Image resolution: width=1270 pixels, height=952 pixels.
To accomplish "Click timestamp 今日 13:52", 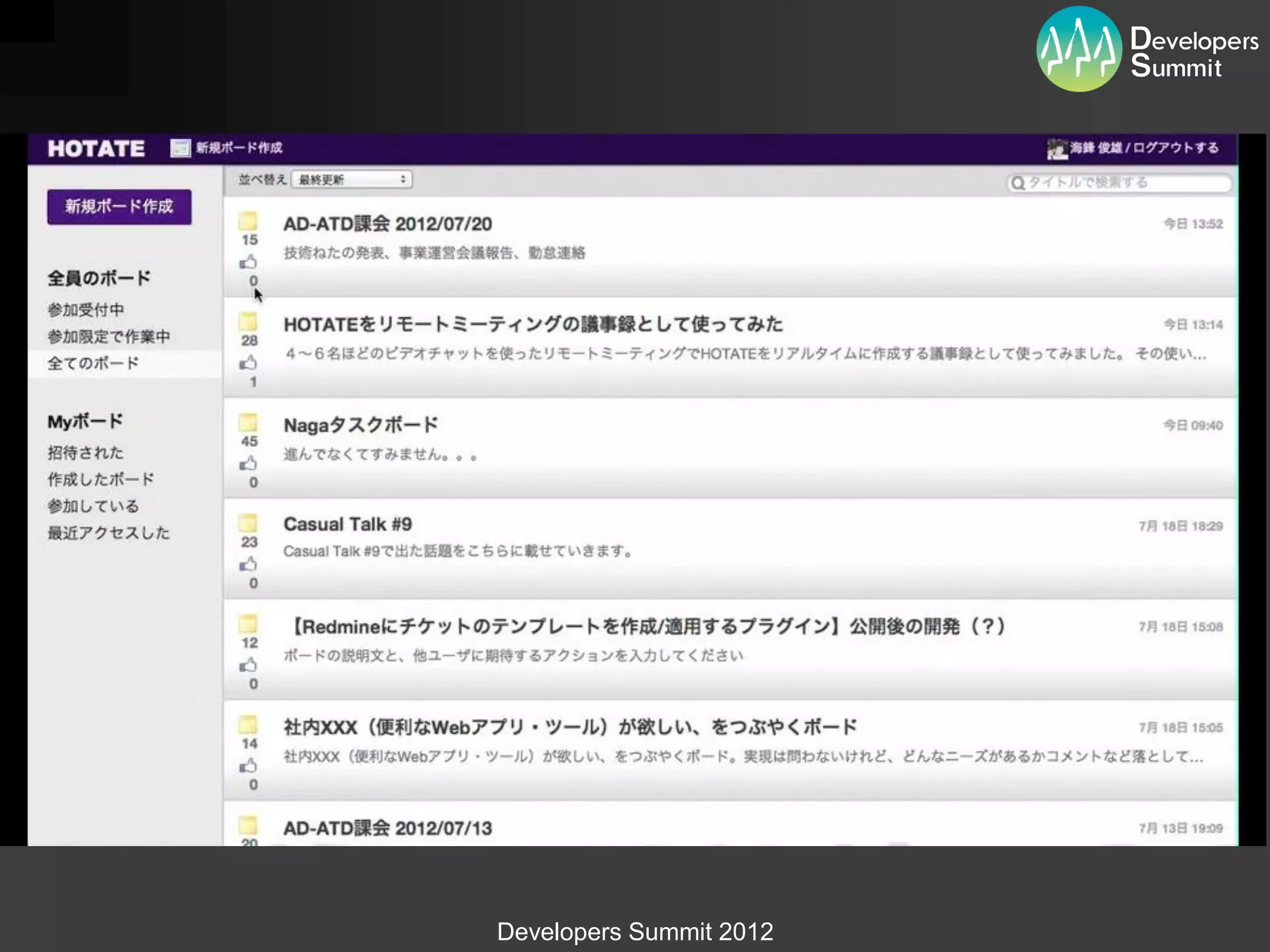I will pyautogui.click(x=1193, y=224).
